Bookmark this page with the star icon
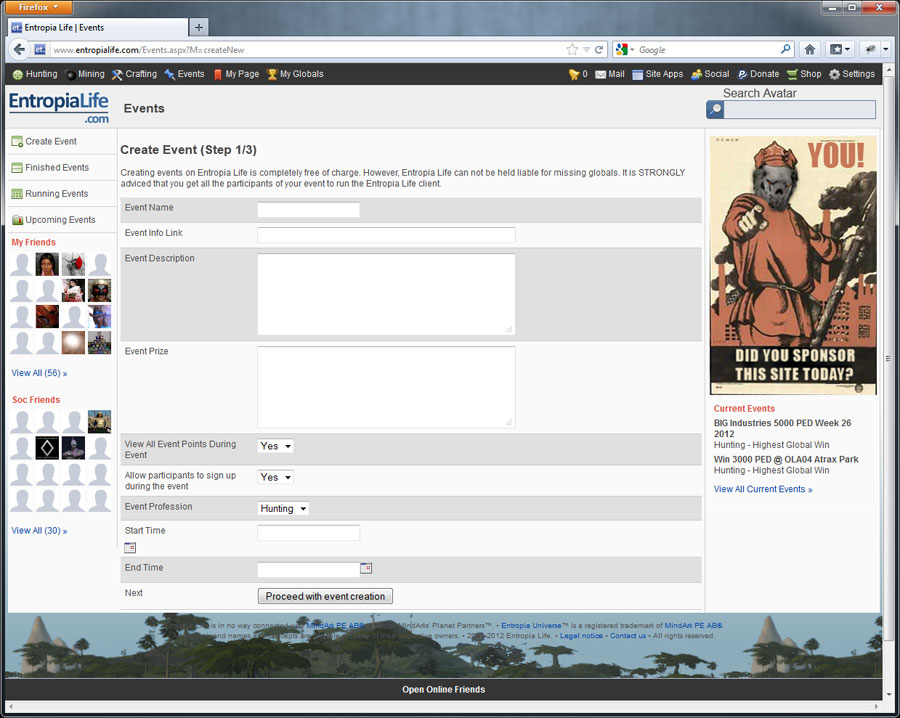Image resolution: width=900 pixels, height=718 pixels. (572, 50)
